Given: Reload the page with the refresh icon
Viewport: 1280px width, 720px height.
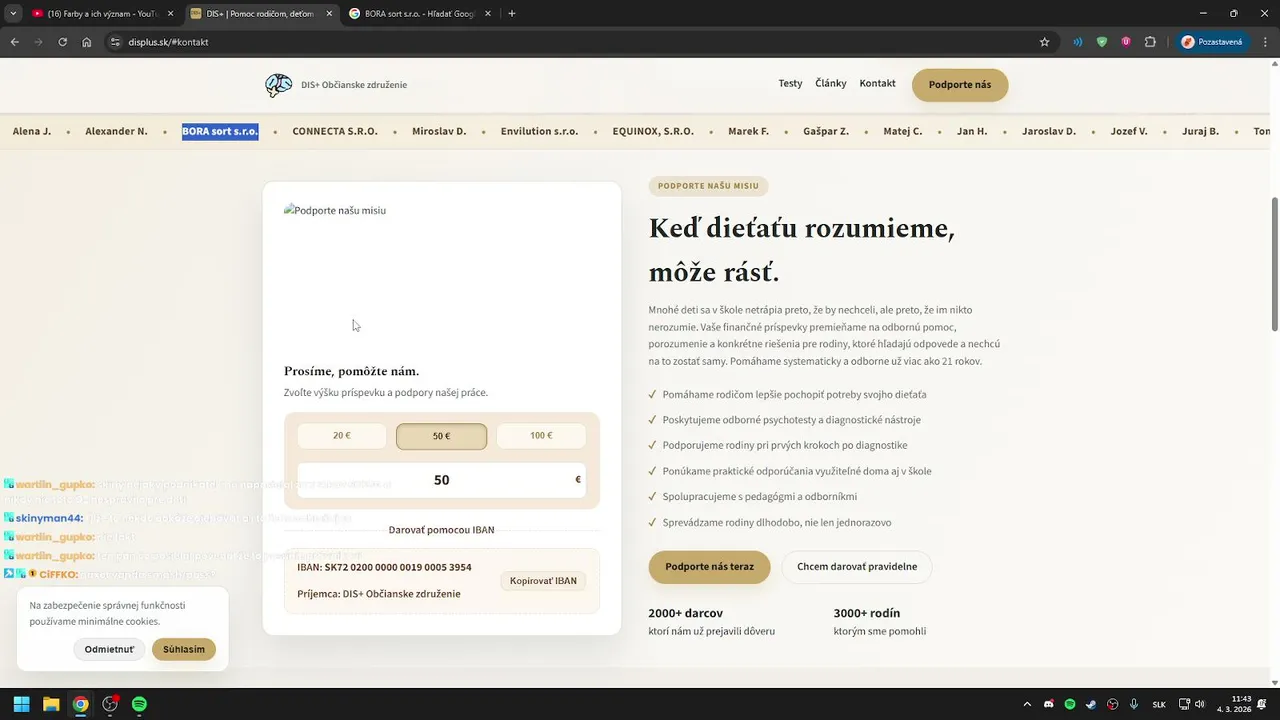Looking at the screenshot, I should (x=63, y=42).
